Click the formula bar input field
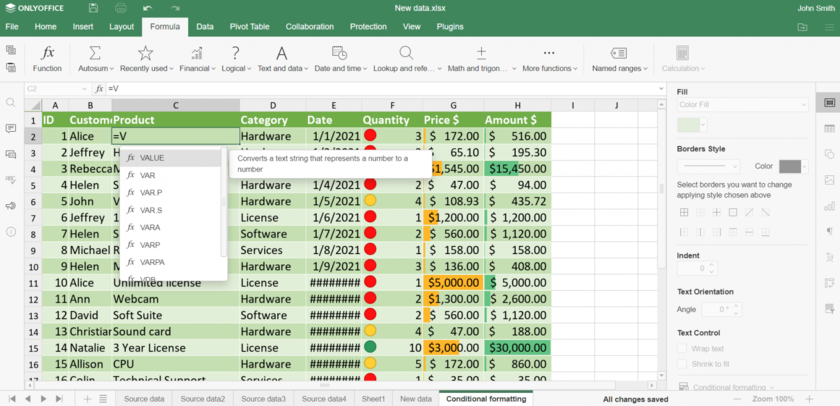This screenshot has width=840, height=406. (380, 89)
